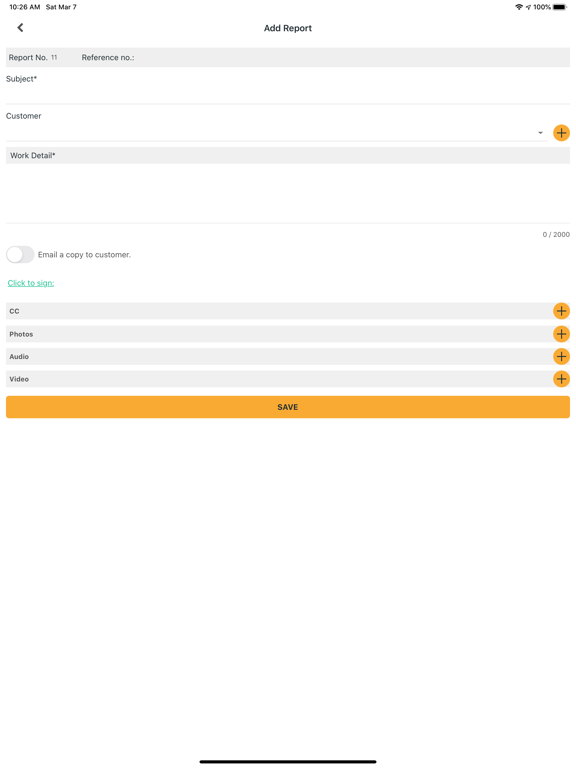
Task: Tap the Wi-Fi icon in status bar
Action: 519,7
